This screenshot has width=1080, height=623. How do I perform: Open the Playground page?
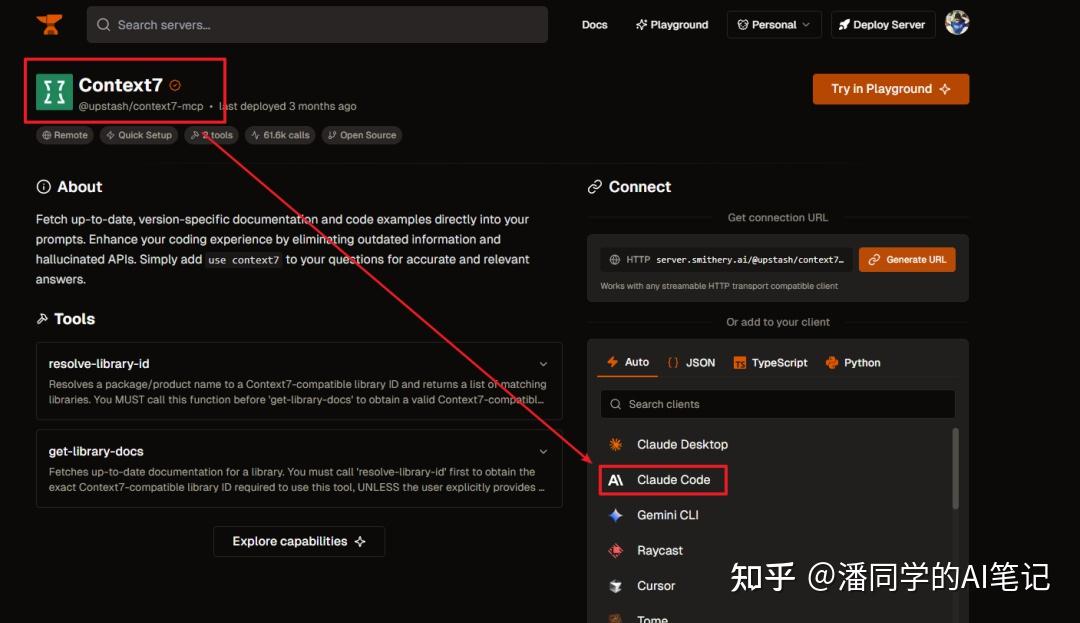pos(672,25)
